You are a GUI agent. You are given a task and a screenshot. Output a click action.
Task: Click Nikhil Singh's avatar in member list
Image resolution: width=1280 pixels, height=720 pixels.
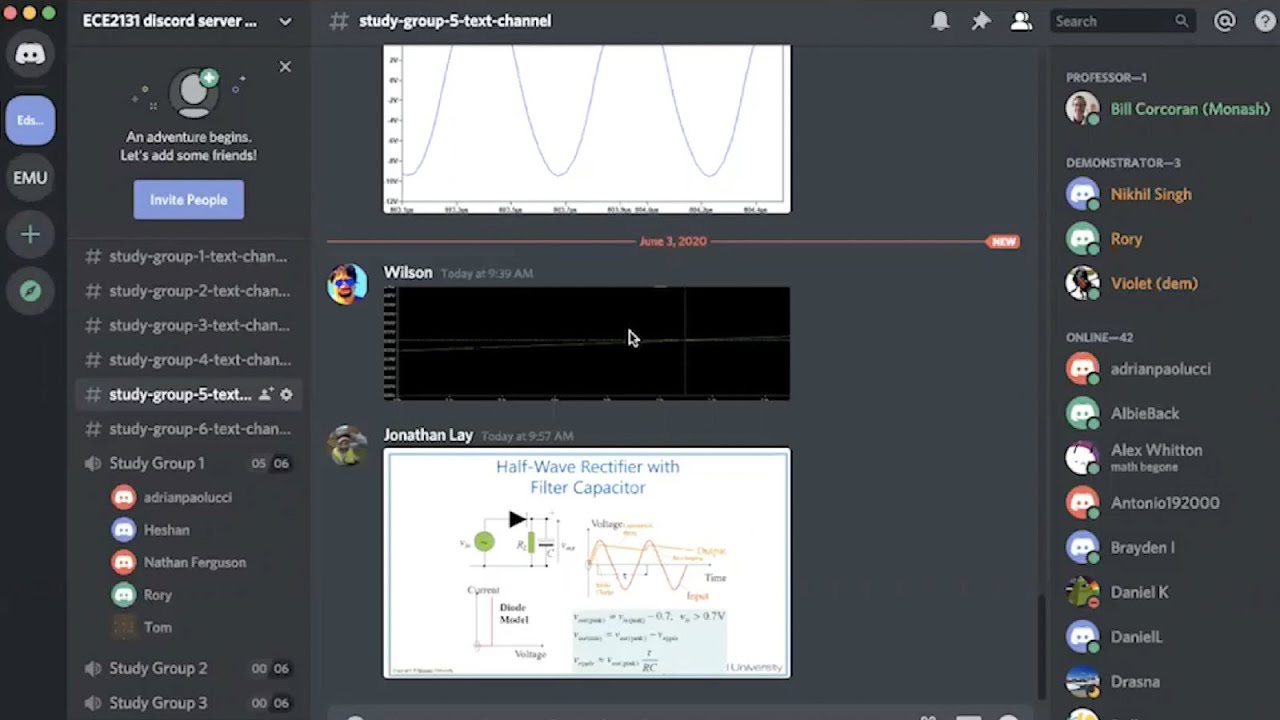pyautogui.click(x=1082, y=194)
